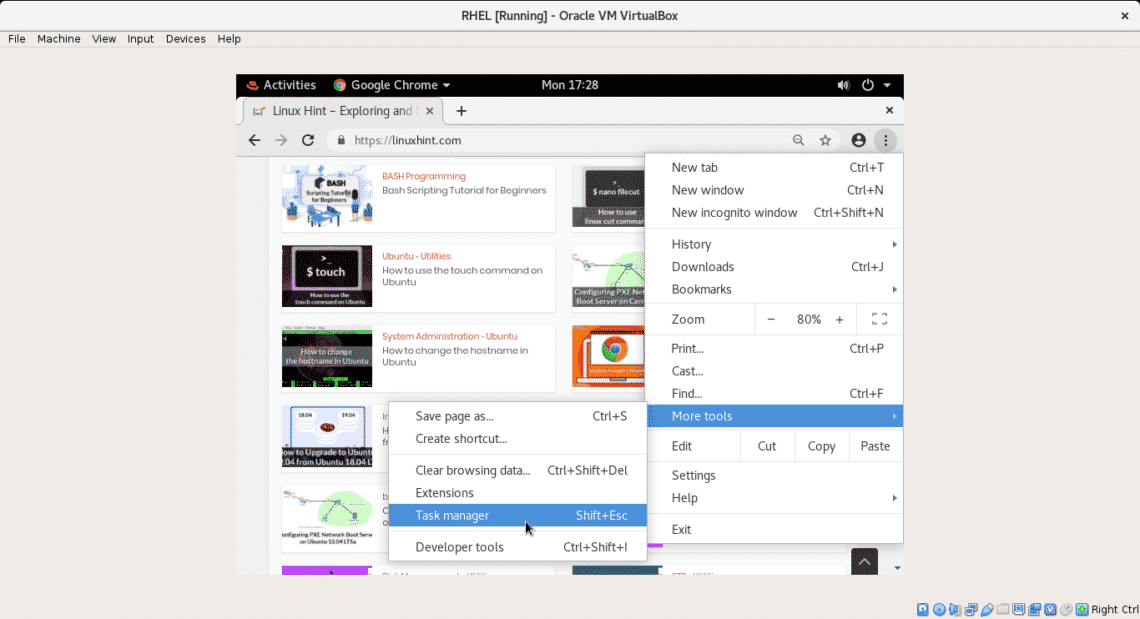This screenshot has width=1140, height=619.
Task: Click the GNOME power icon
Action: [x=867, y=85]
